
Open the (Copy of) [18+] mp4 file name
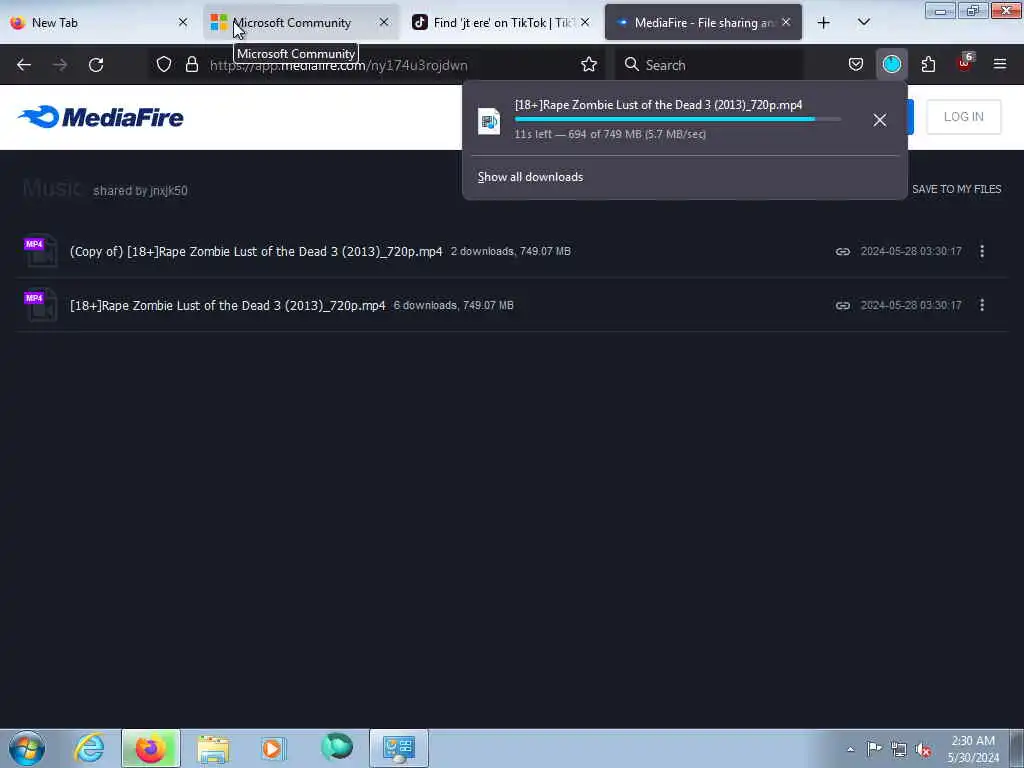click(256, 251)
